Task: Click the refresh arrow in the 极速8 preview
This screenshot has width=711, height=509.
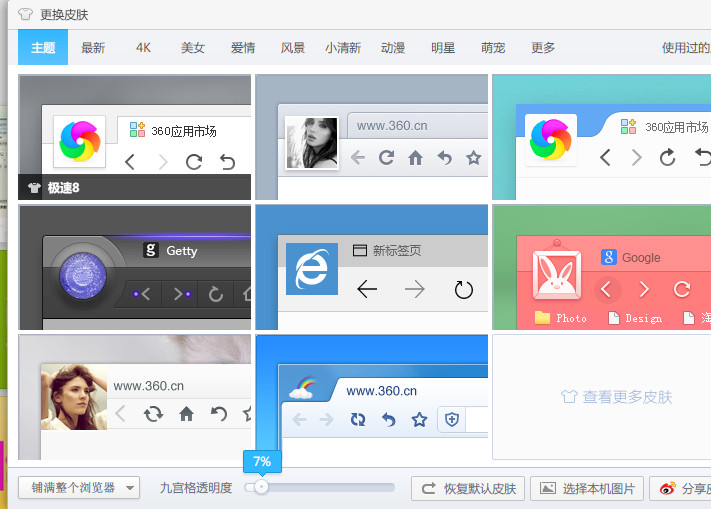Action: pyautogui.click(x=194, y=161)
